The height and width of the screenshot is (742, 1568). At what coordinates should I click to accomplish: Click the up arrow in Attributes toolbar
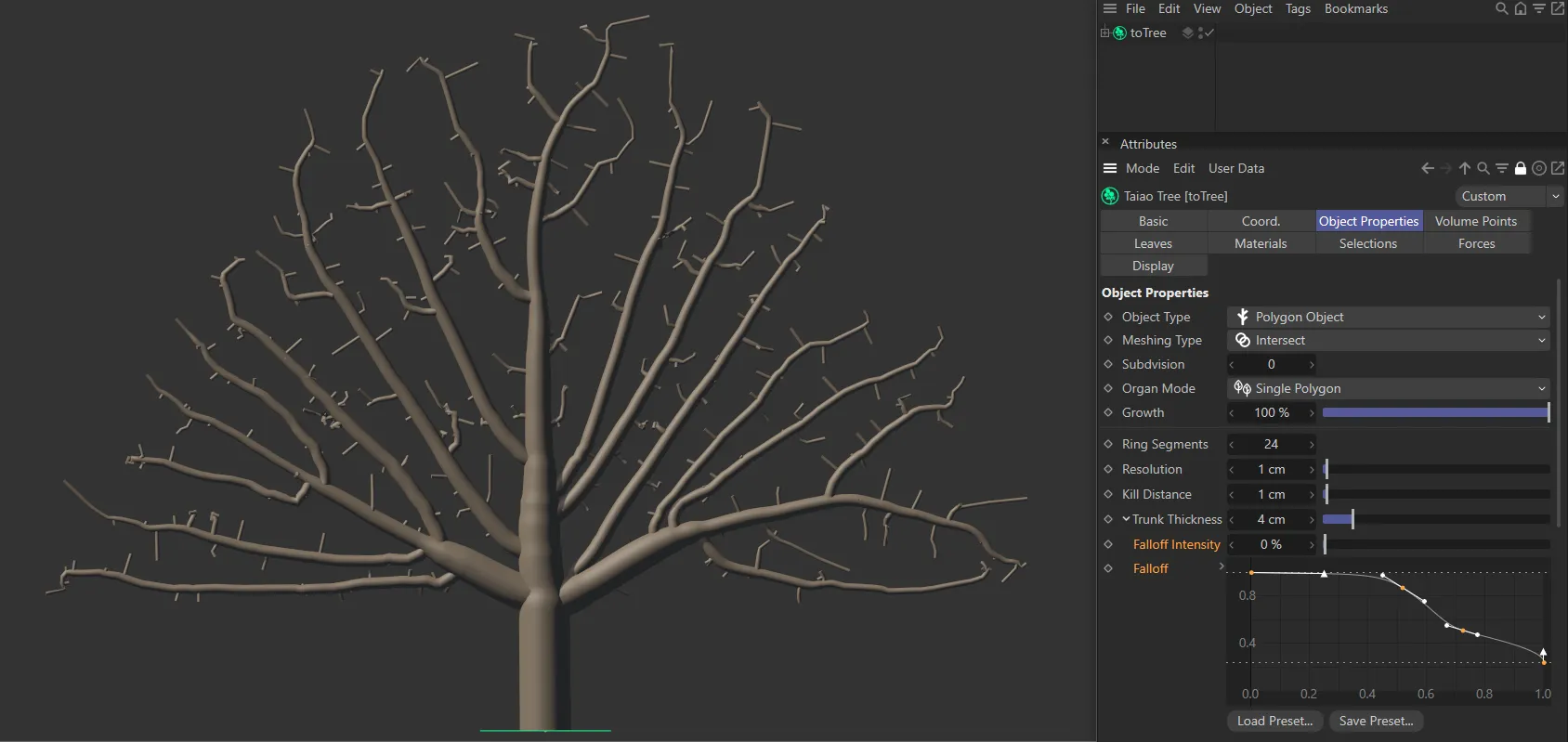[1465, 168]
